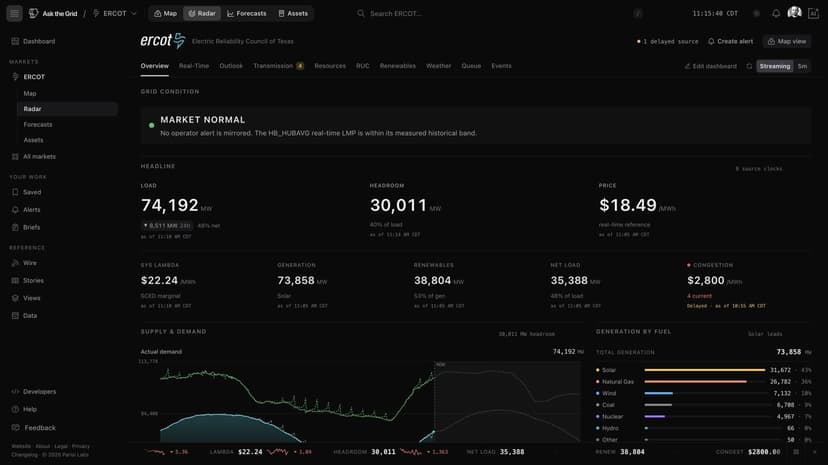Click the 'NOW' marker on demand chart

[x=440, y=365]
